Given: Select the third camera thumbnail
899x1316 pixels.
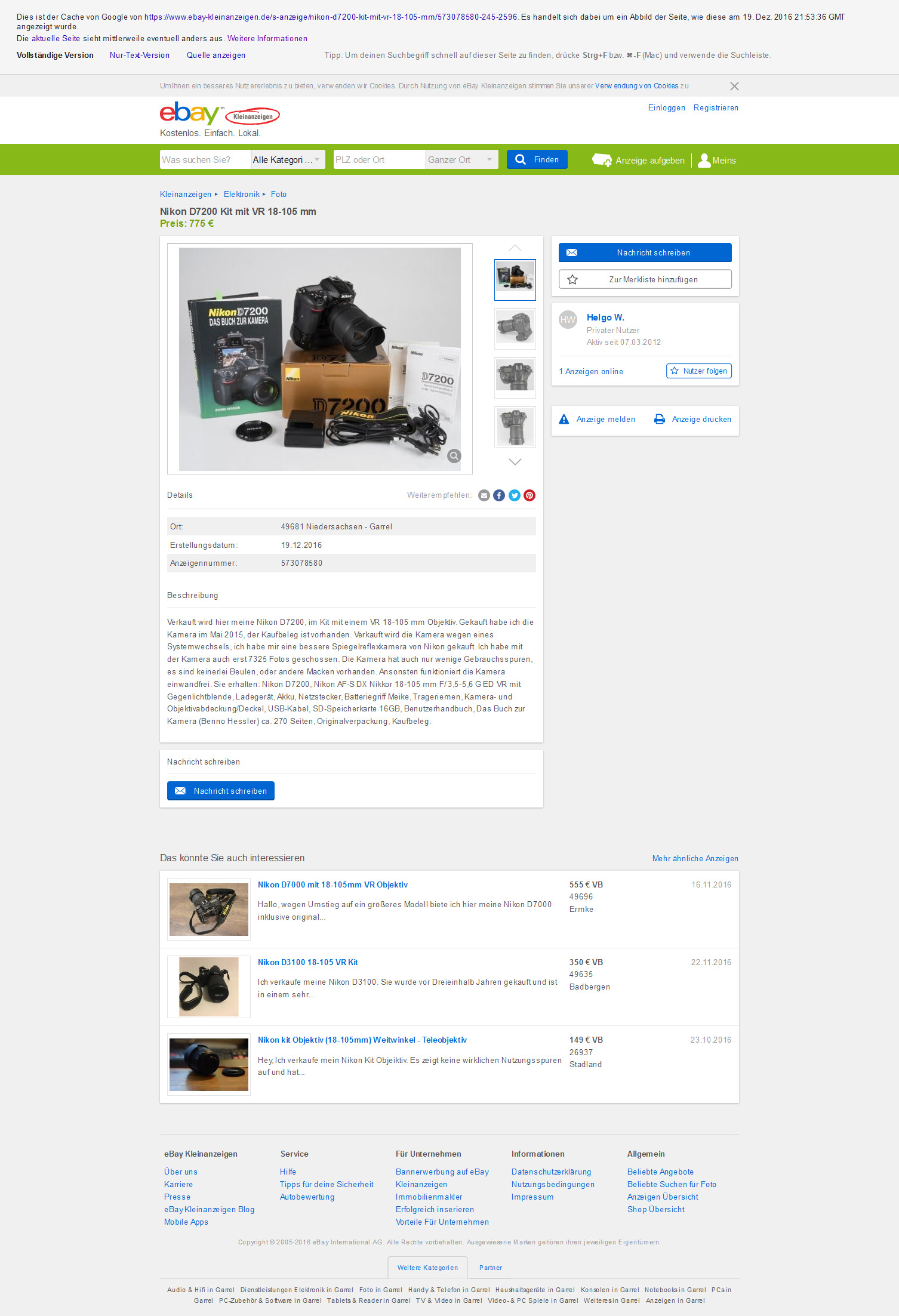Looking at the screenshot, I should pyautogui.click(x=515, y=378).
